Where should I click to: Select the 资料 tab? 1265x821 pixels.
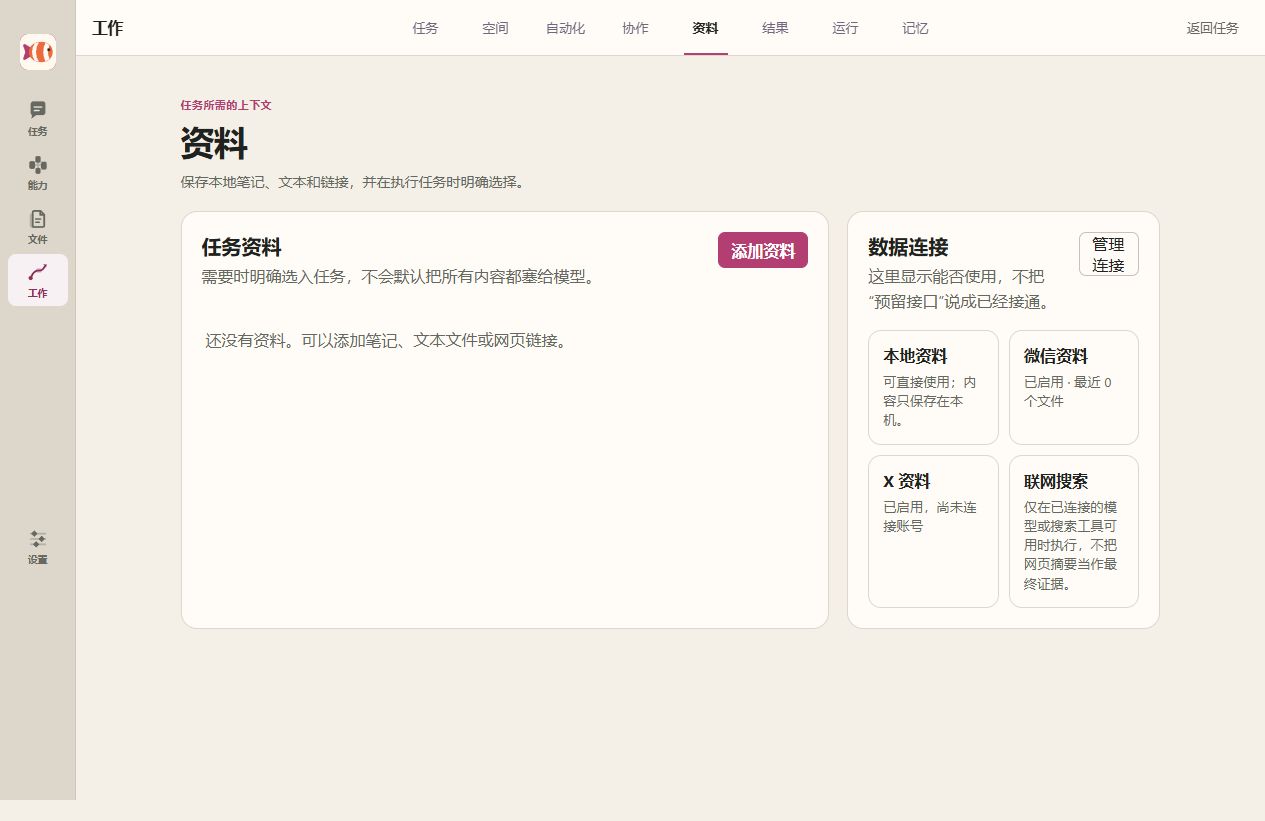pos(705,28)
